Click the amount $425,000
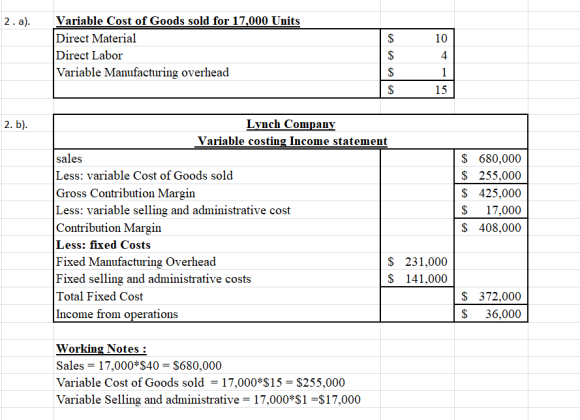Screen dimensions: 580x420 click(x=491, y=193)
